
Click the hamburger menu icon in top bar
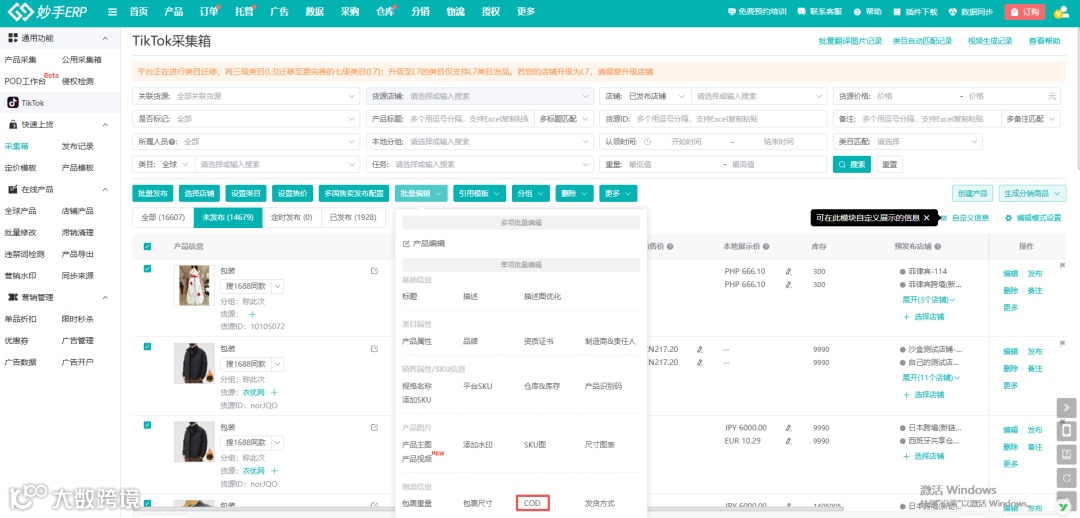(x=112, y=12)
